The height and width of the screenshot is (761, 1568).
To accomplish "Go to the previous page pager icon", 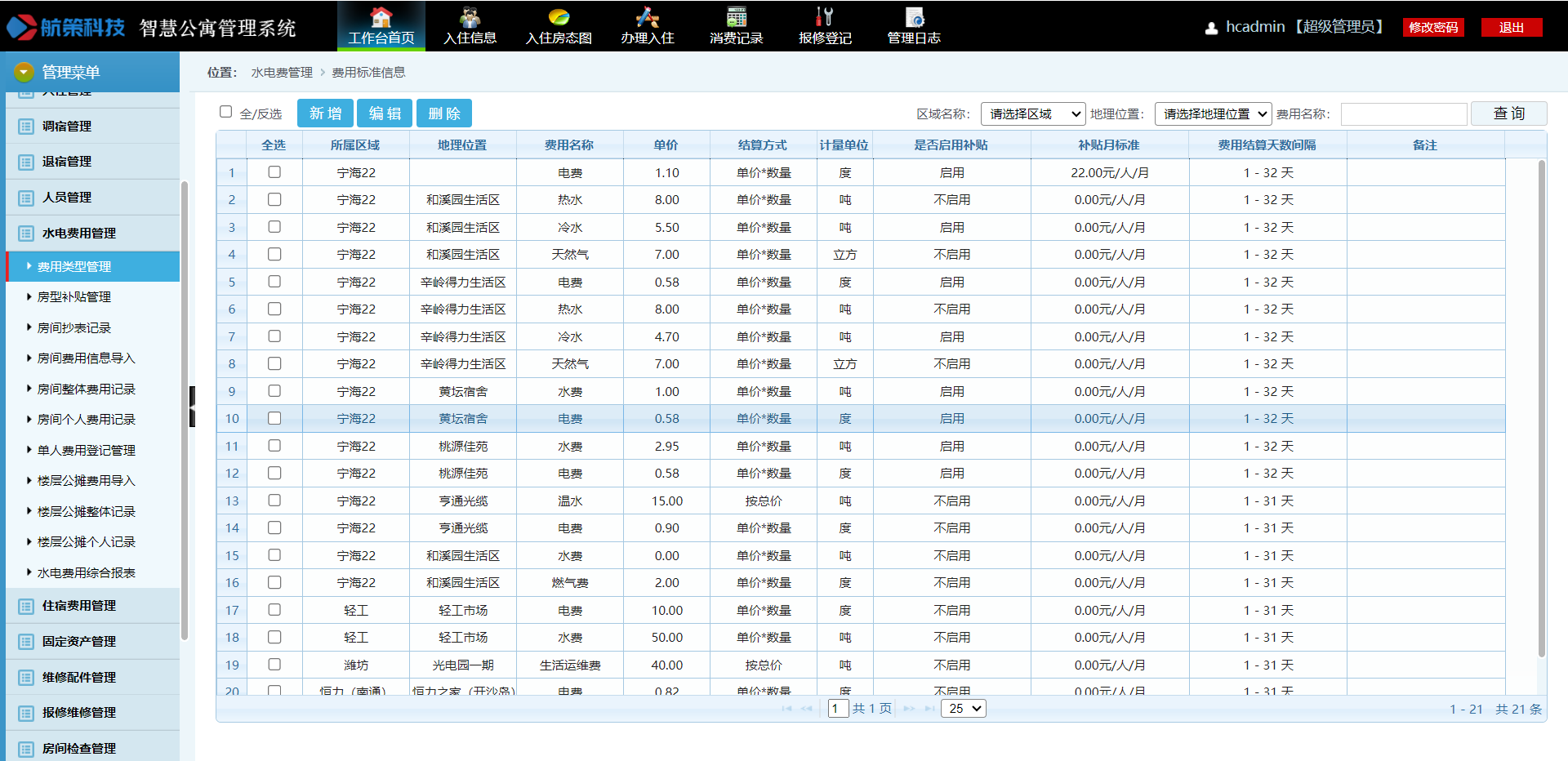I will (x=807, y=709).
